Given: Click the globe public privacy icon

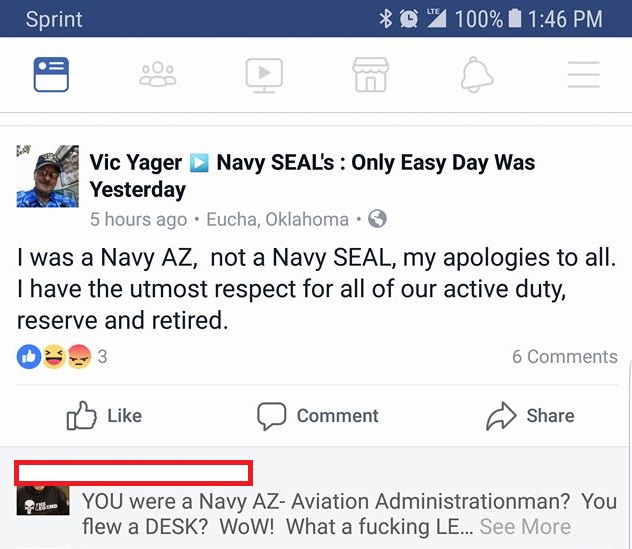Looking at the screenshot, I should (x=377, y=219).
